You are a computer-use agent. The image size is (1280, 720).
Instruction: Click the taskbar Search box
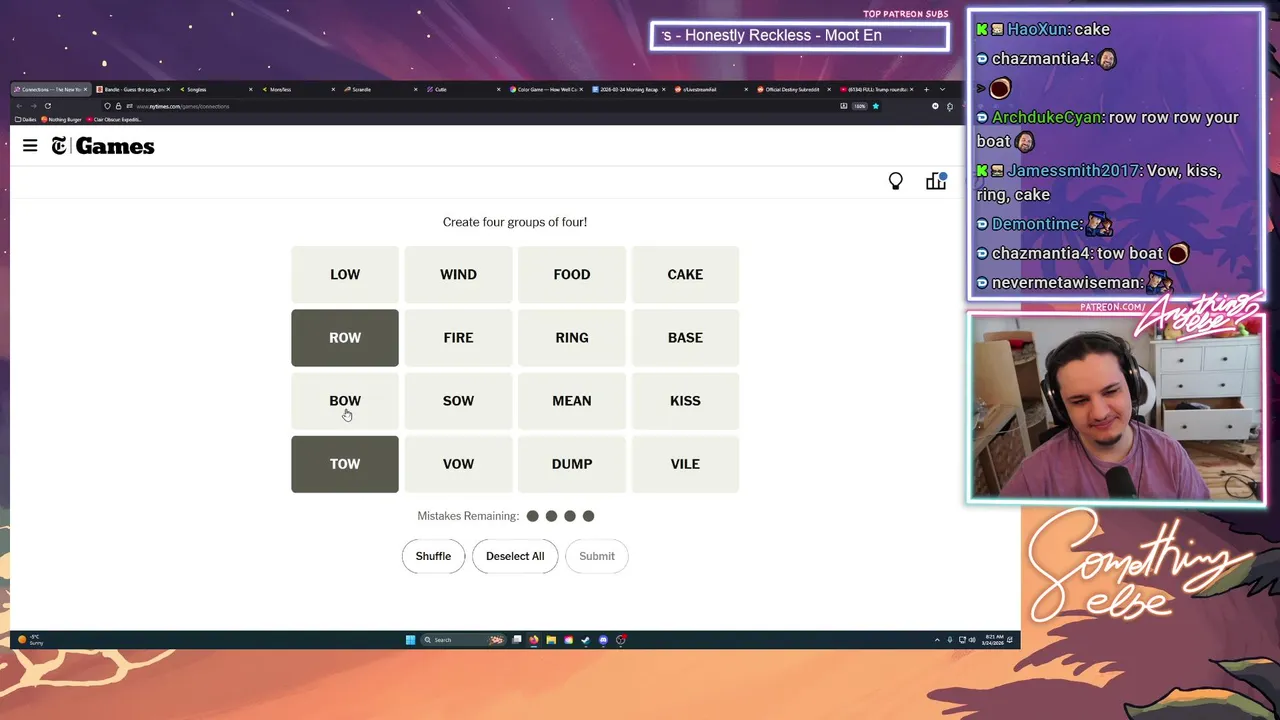[x=462, y=640]
